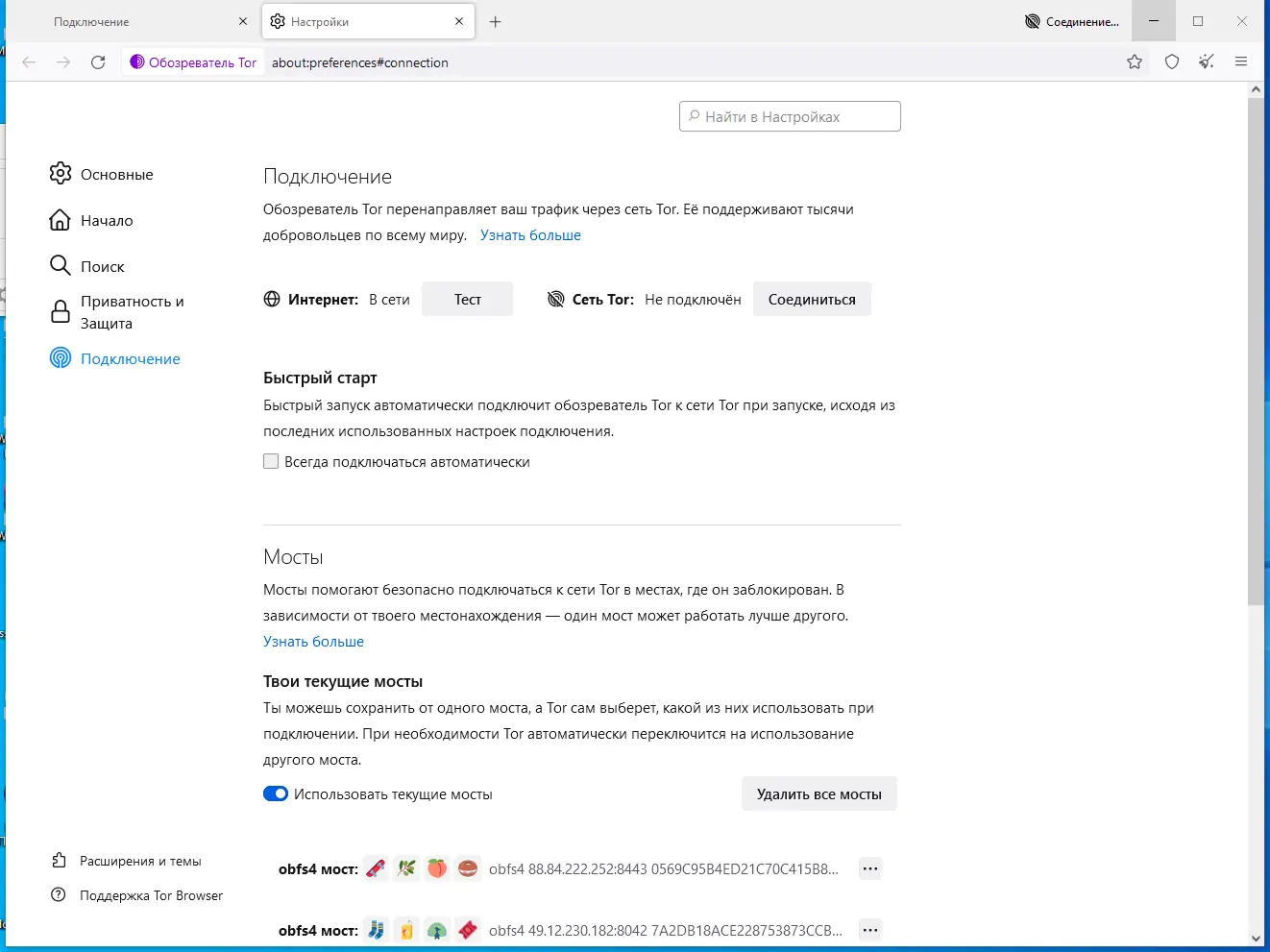Open 'Расширения и темы' from the sidebar
The image size is (1270, 952).
127,861
